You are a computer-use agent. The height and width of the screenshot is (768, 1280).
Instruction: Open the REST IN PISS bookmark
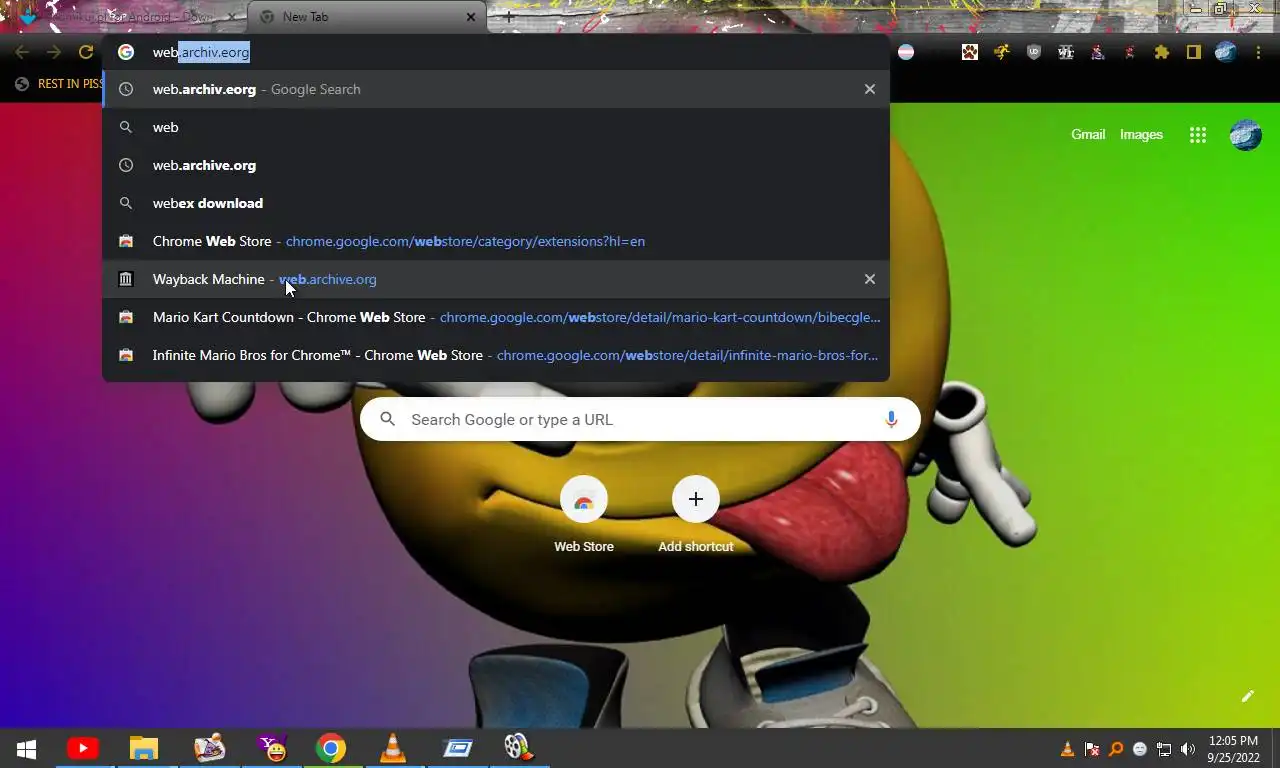pos(60,84)
